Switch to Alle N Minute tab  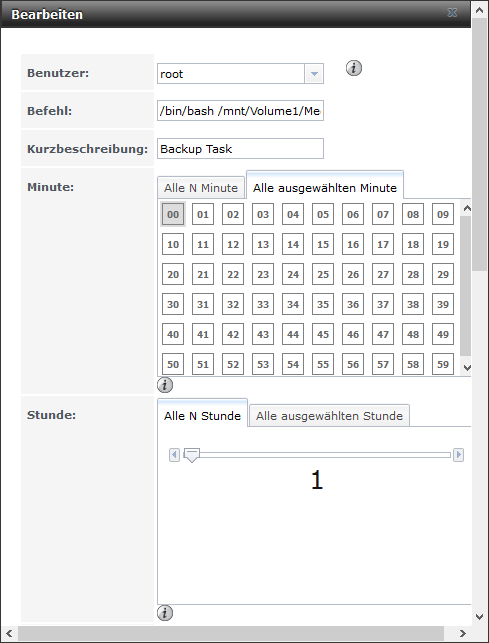tap(201, 188)
